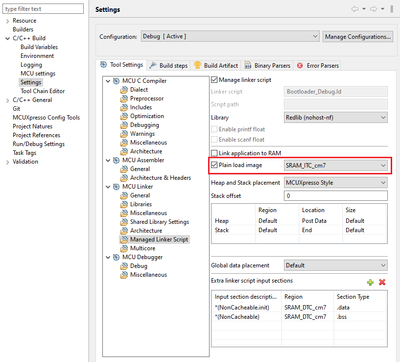
Task: Click the Debugging folder icon
Action: click(124, 125)
